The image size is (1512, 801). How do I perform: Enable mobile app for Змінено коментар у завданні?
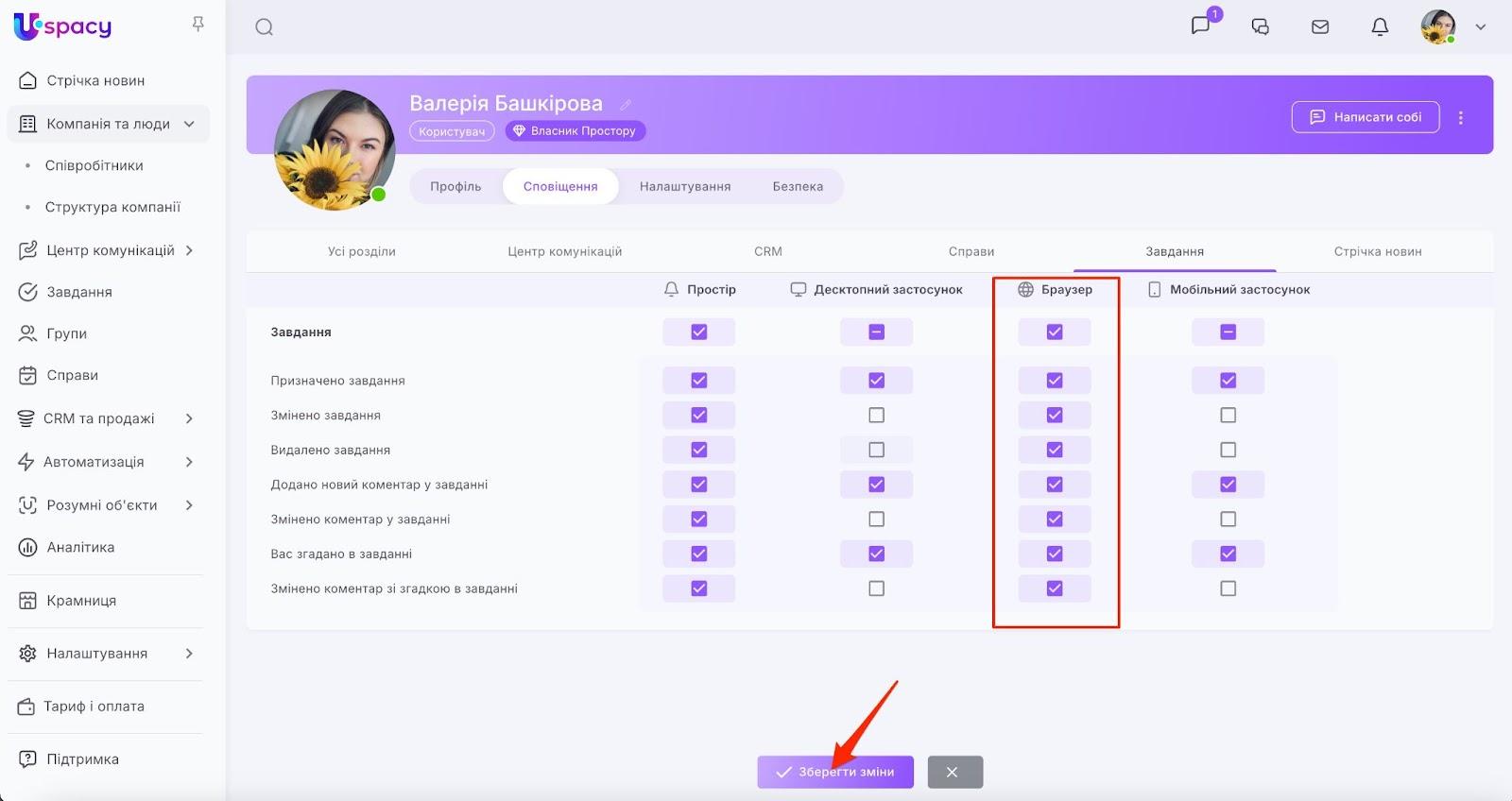click(1228, 519)
